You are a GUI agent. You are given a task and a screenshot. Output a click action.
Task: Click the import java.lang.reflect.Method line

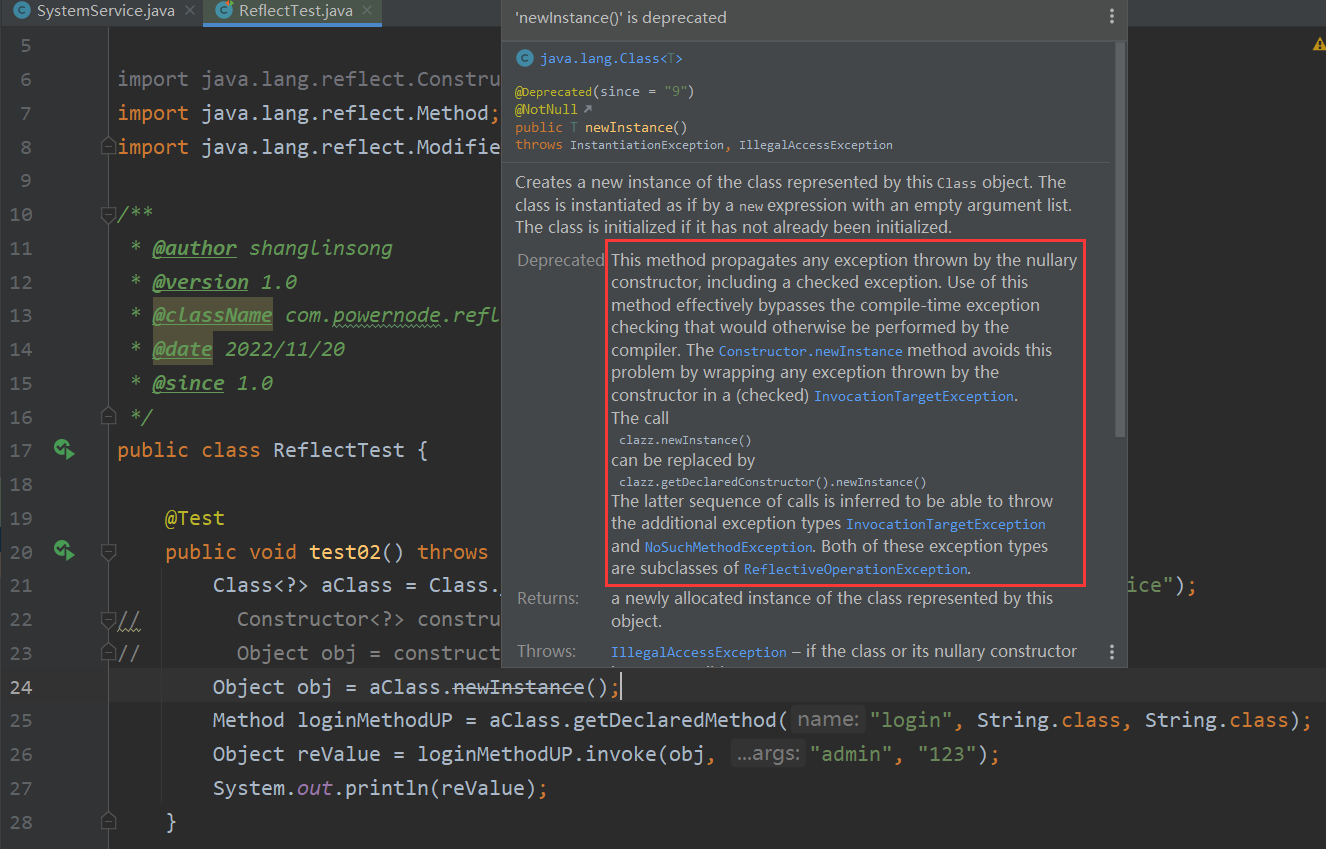tap(309, 113)
